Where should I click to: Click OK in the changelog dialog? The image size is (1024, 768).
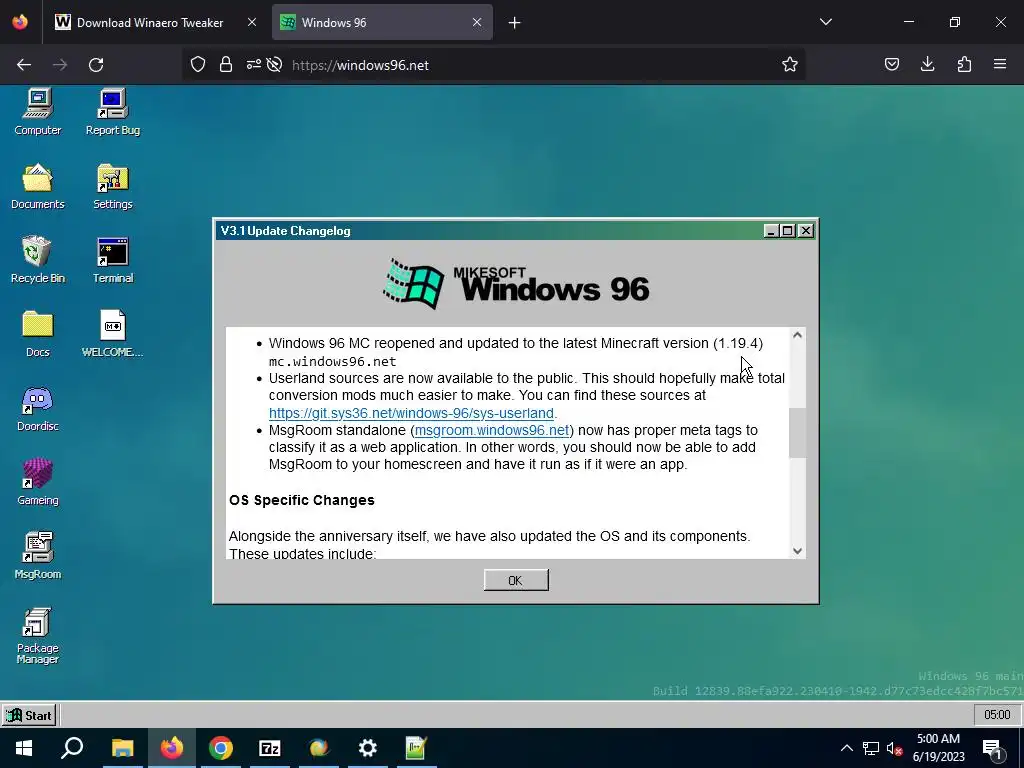coord(516,580)
